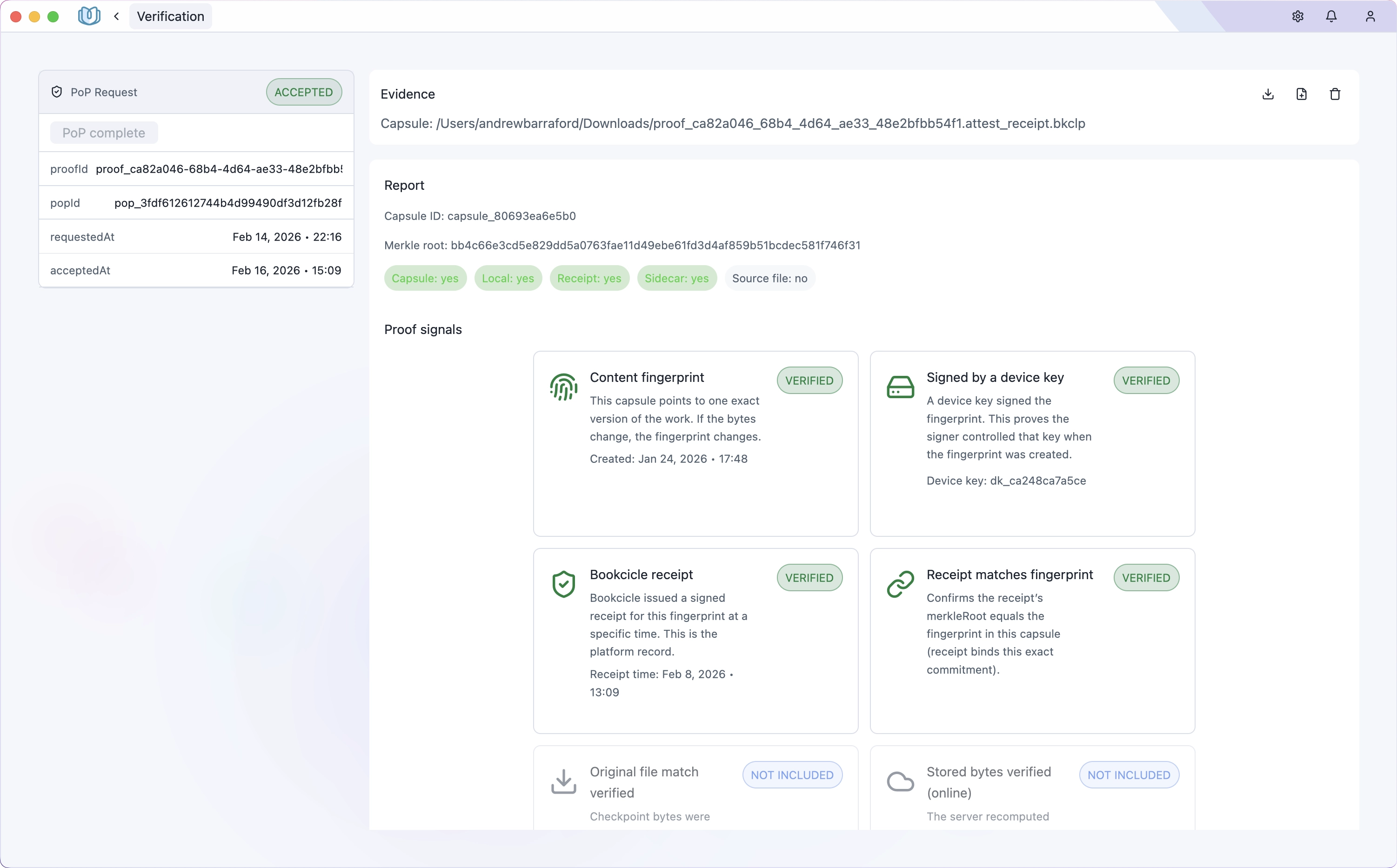Click the add file icon in Evidence
The width and height of the screenshot is (1397, 868).
tap(1302, 94)
